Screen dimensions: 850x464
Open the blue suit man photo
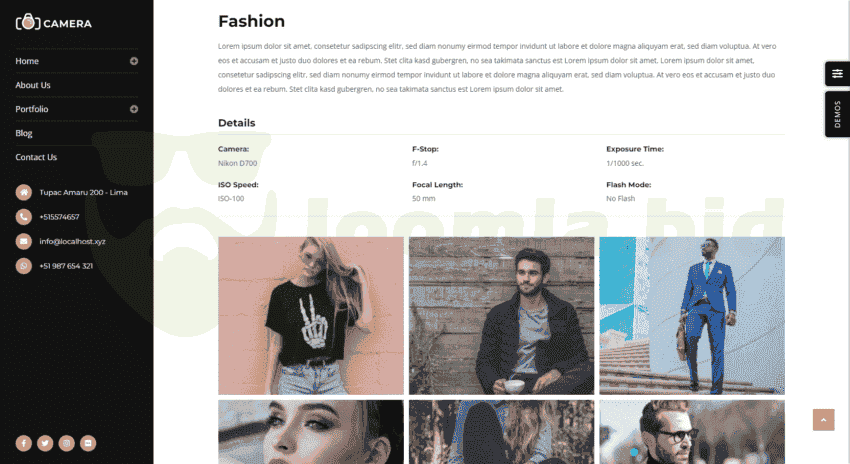[692, 315]
